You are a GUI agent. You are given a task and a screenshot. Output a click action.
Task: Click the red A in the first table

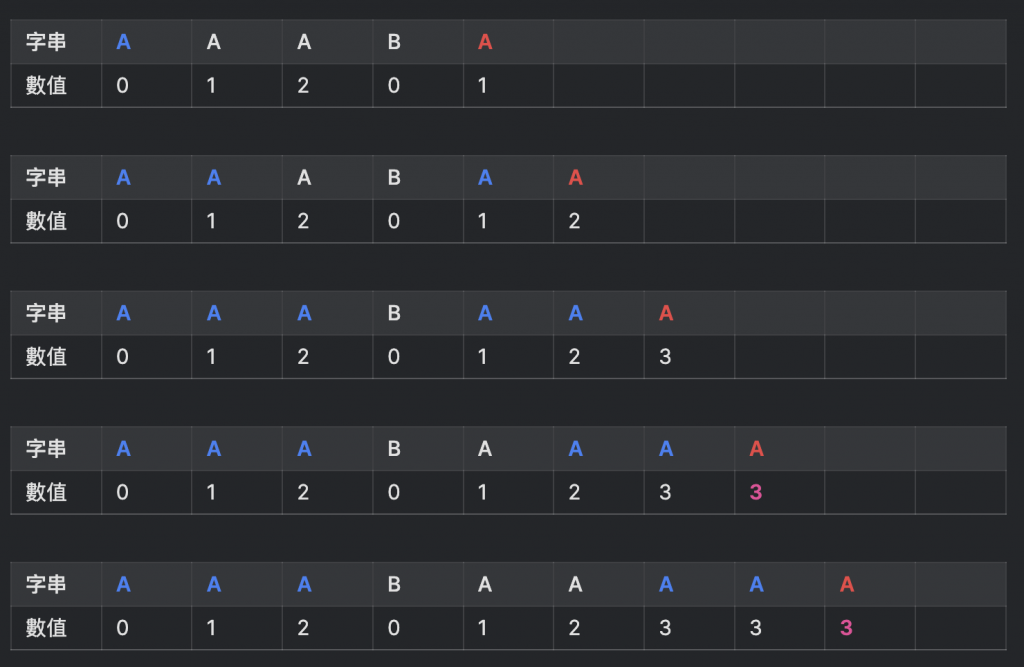click(x=485, y=42)
